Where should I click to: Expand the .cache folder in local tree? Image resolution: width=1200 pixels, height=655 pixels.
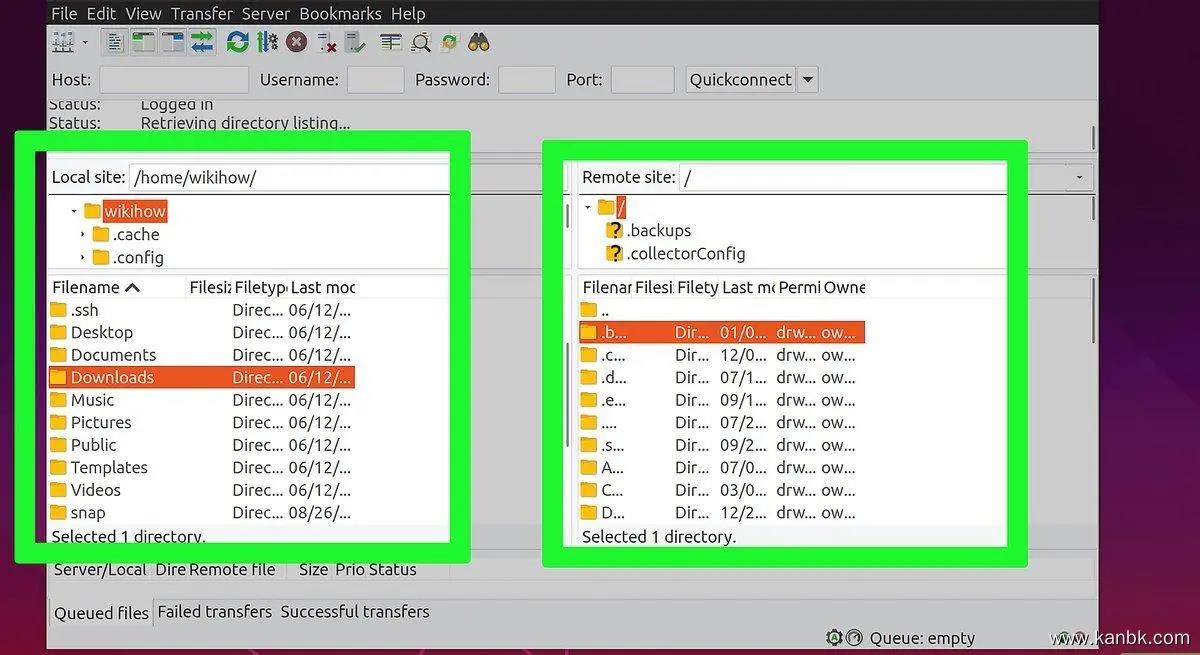tap(82, 235)
